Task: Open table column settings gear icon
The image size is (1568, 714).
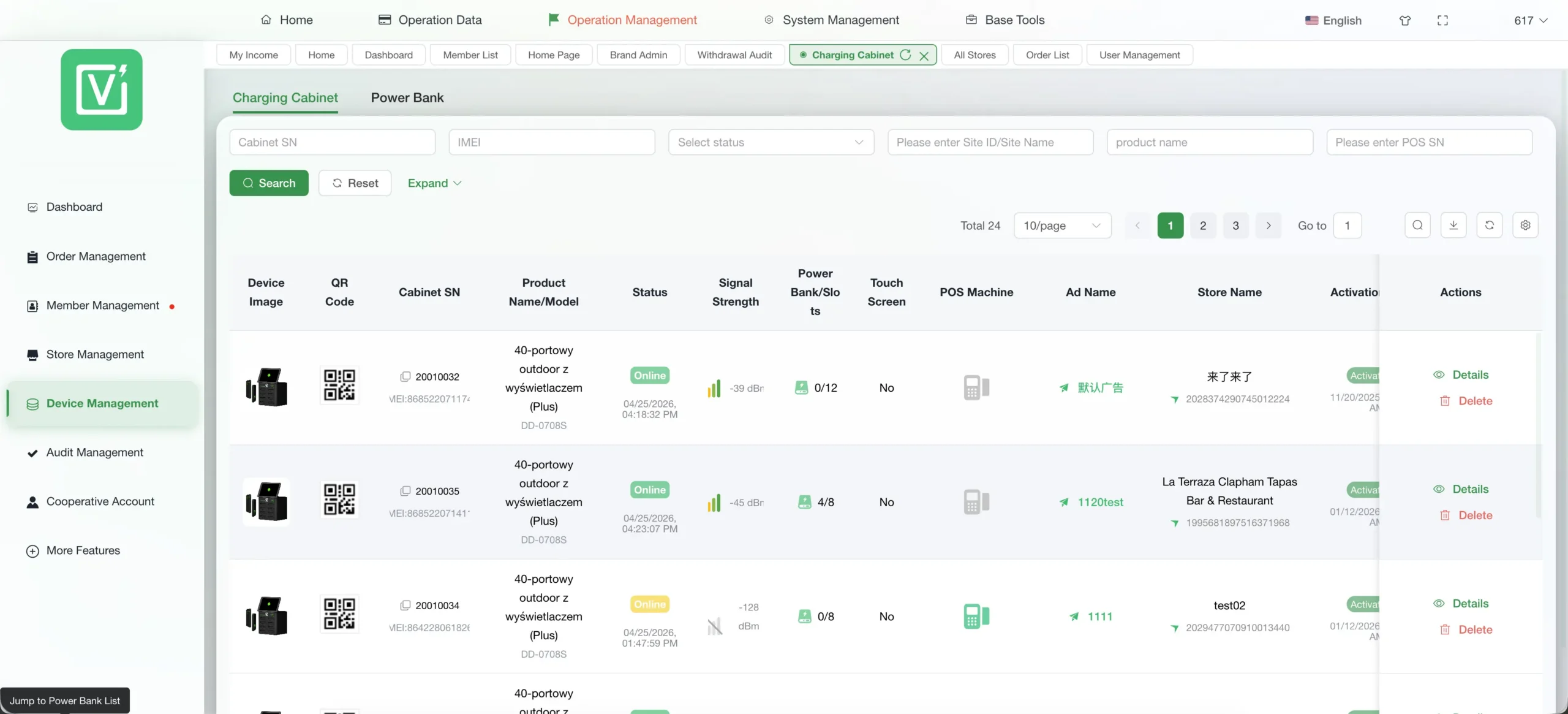Action: click(x=1525, y=225)
